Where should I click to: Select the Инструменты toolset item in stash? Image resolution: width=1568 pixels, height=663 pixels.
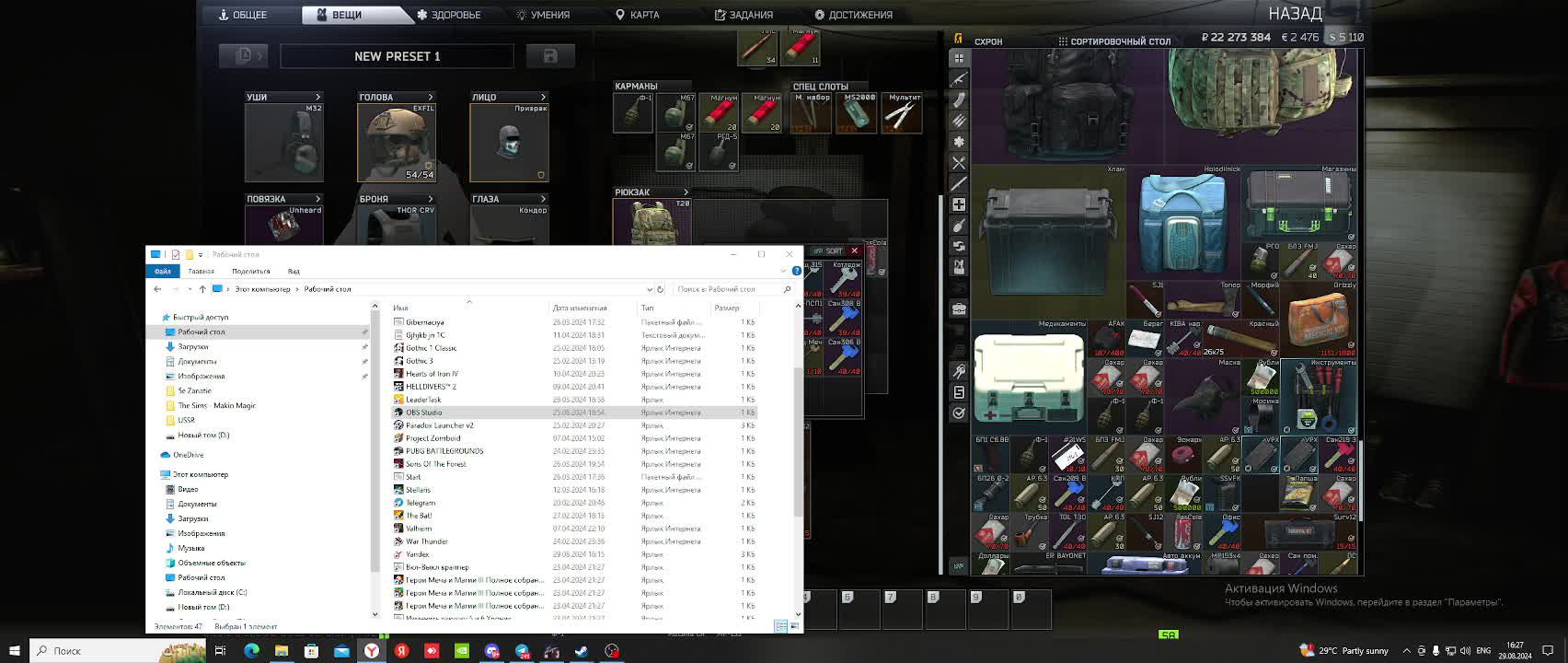pos(1318,396)
